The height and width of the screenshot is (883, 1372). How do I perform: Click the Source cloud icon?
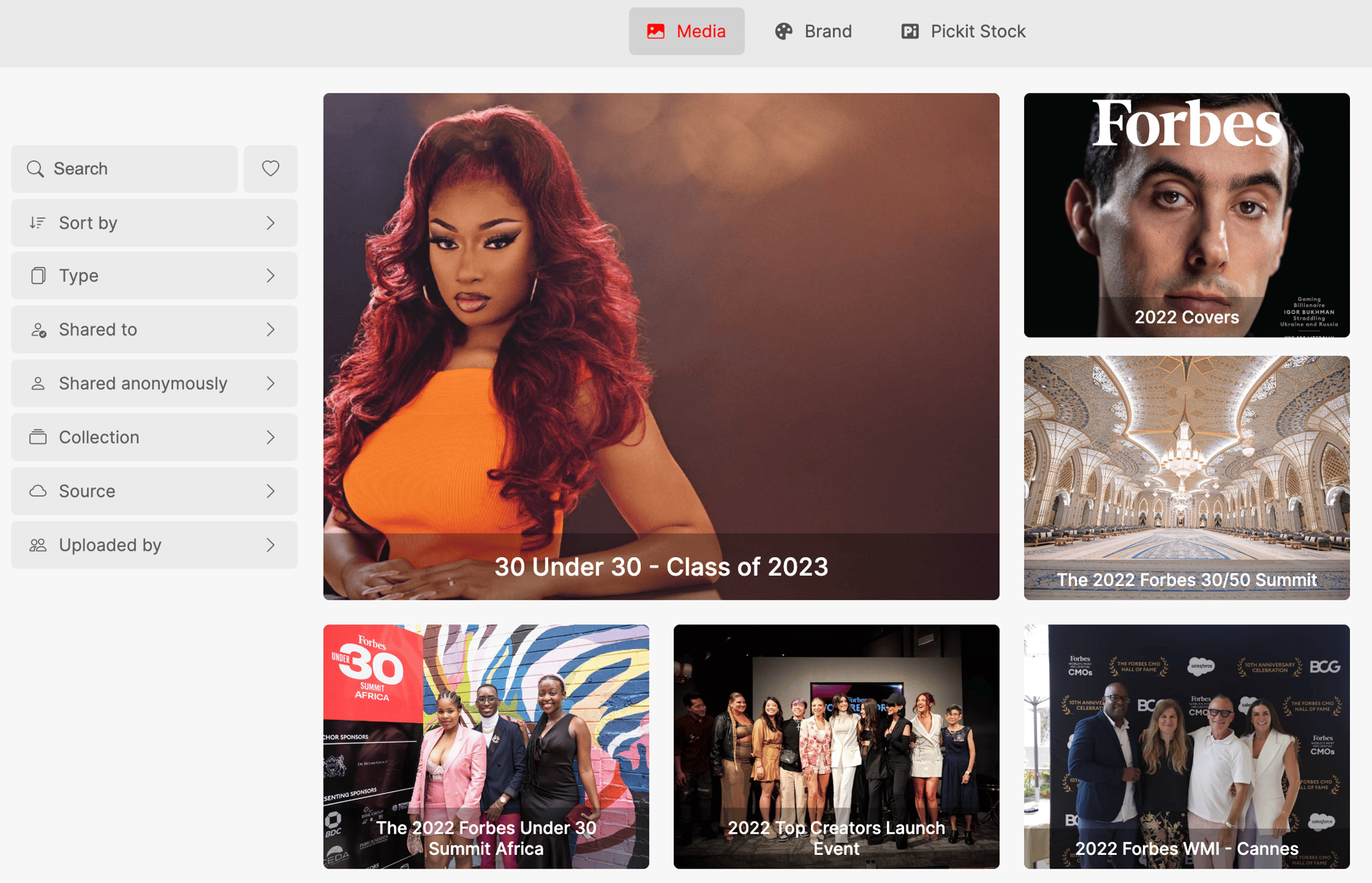pyautogui.click(x=38, y=491)
